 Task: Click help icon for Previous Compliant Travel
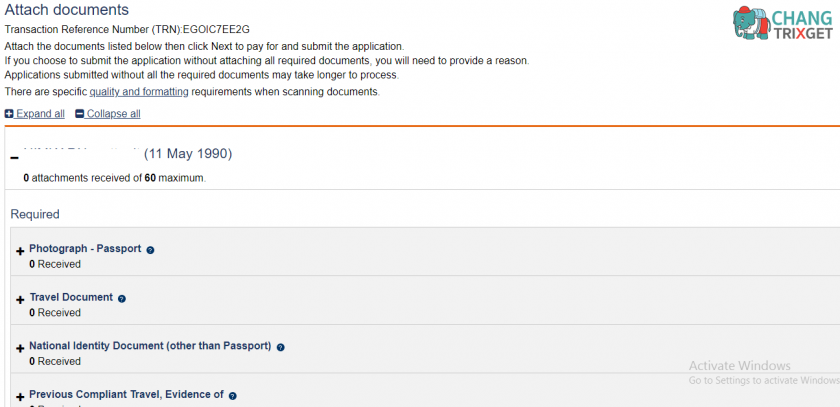232,396
